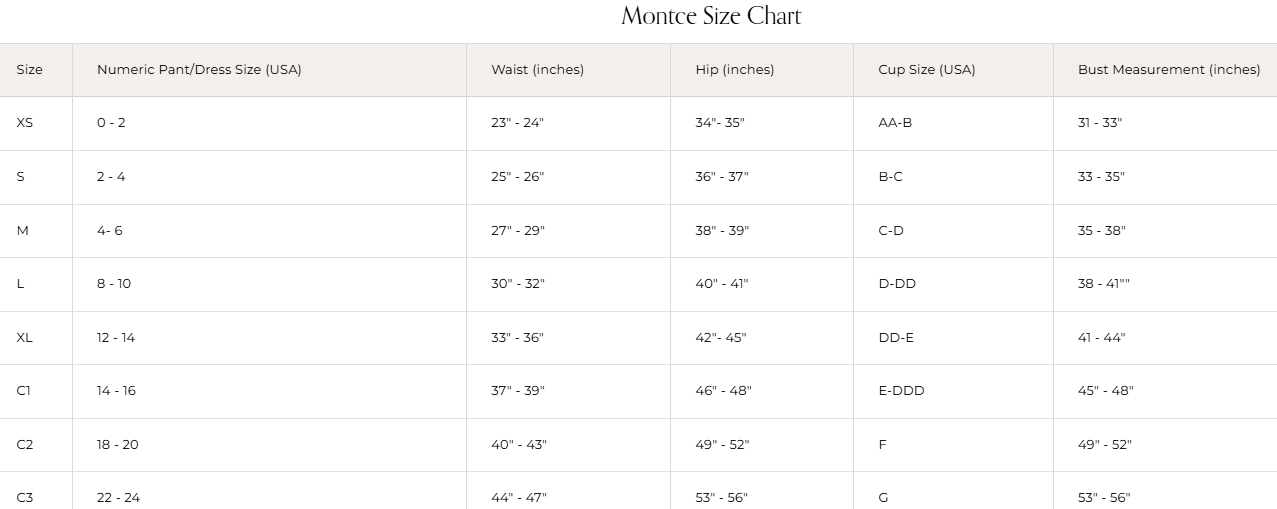Click the 44" - 47" waist cell
The height and width of the screenshot is (509, 1277).
click(x=519, y=498)
